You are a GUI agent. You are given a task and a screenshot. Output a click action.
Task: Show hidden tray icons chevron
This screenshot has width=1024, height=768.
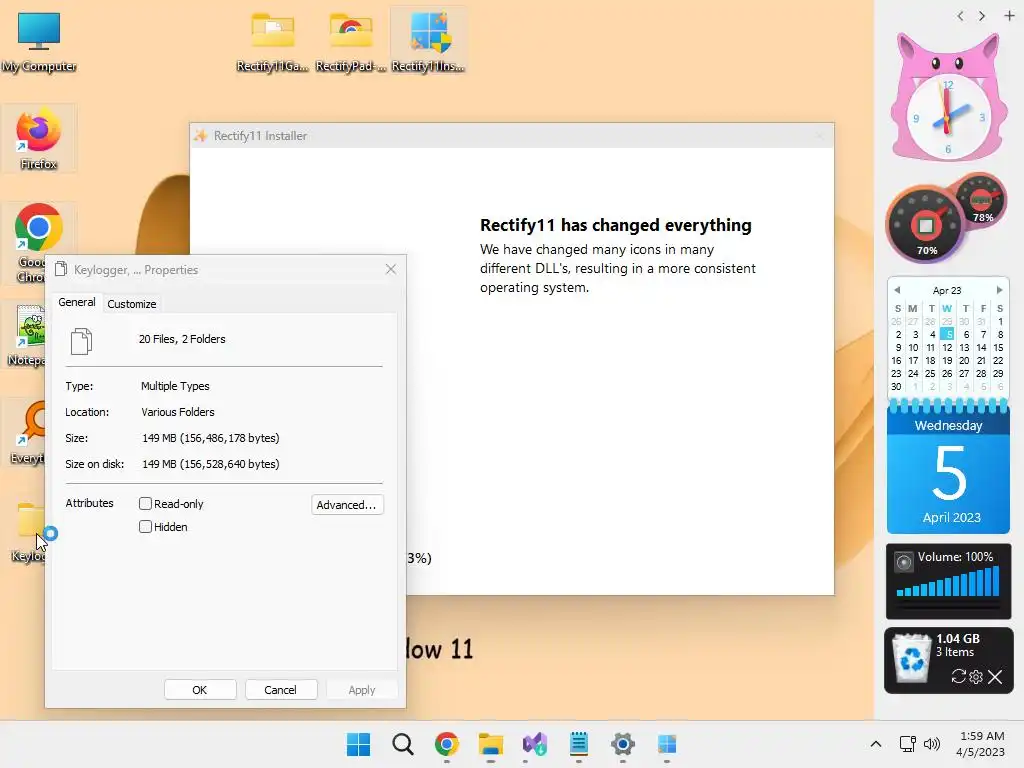click(876, 744)
